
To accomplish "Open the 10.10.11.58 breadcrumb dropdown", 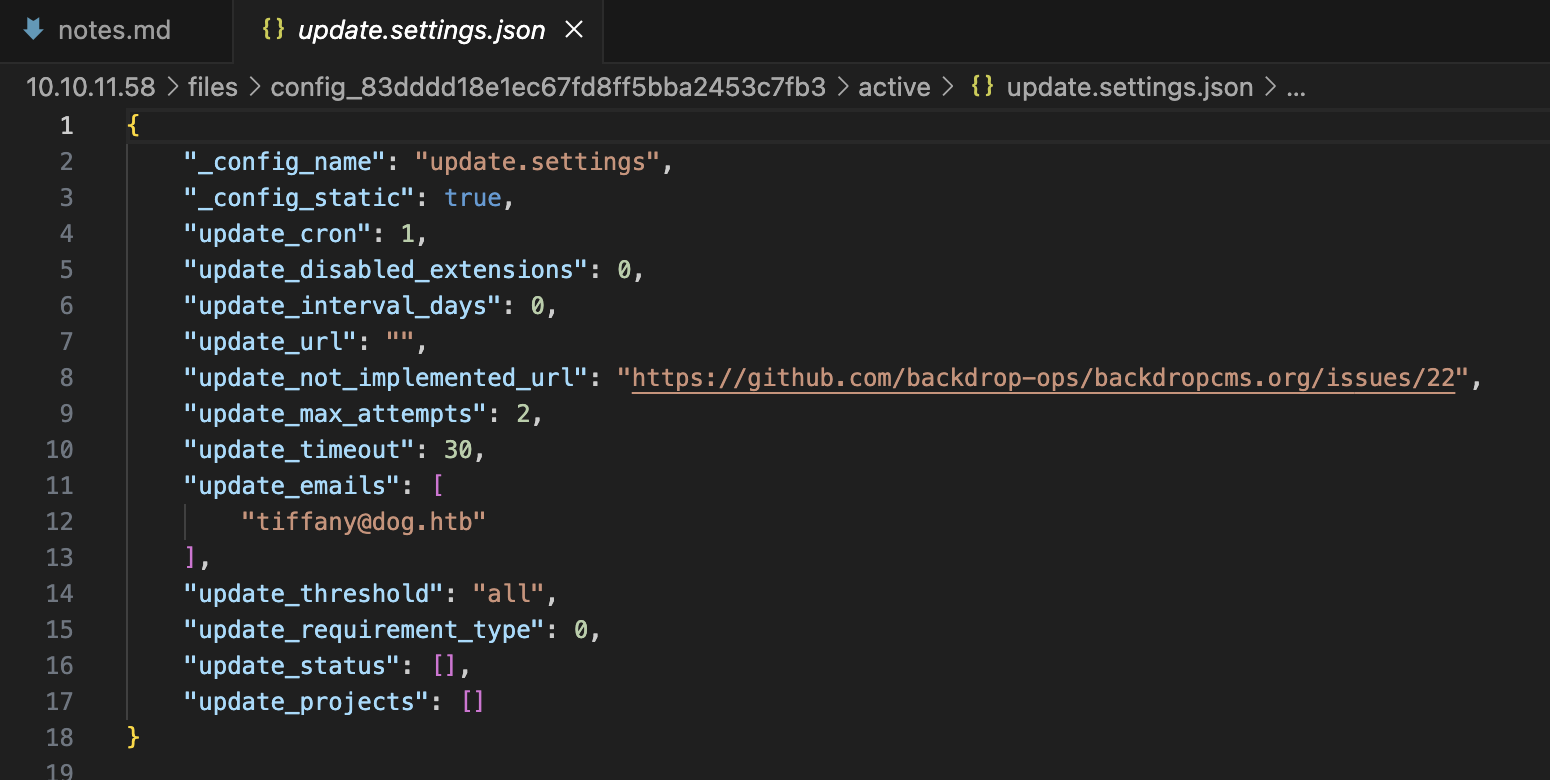I will [90, 87].
